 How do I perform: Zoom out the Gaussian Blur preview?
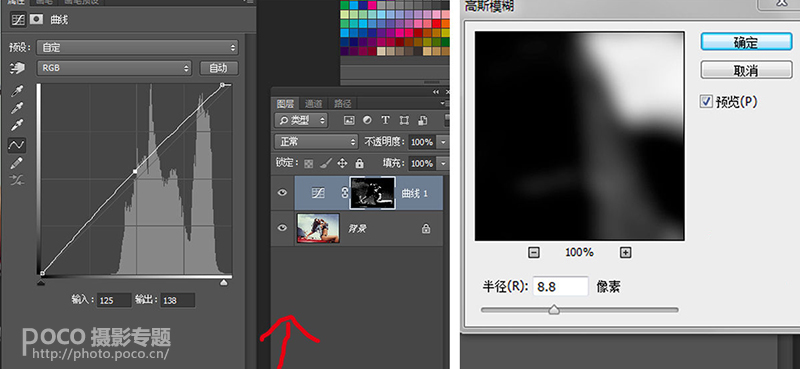534,252
